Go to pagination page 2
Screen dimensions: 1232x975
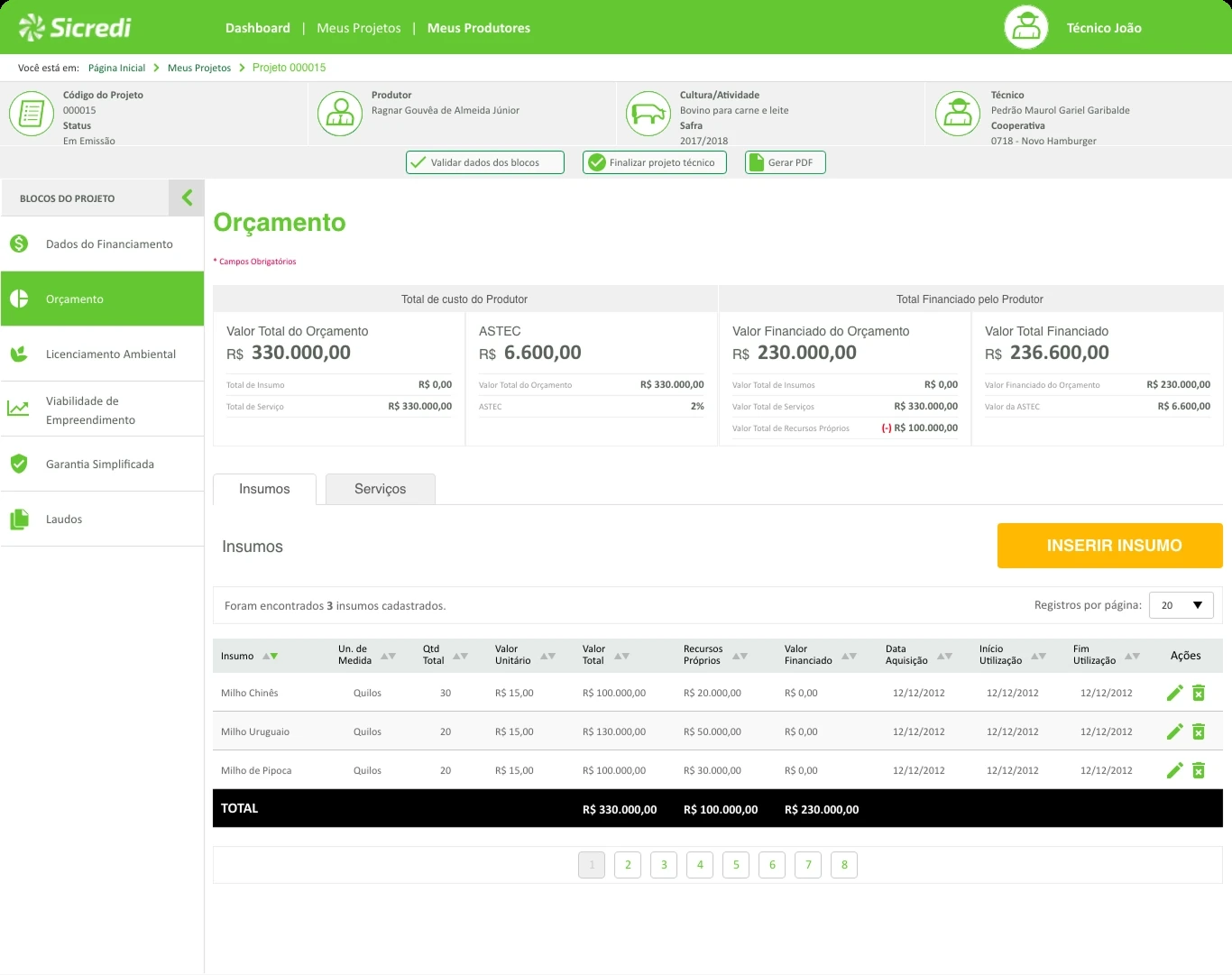click(x=628, y=865)
